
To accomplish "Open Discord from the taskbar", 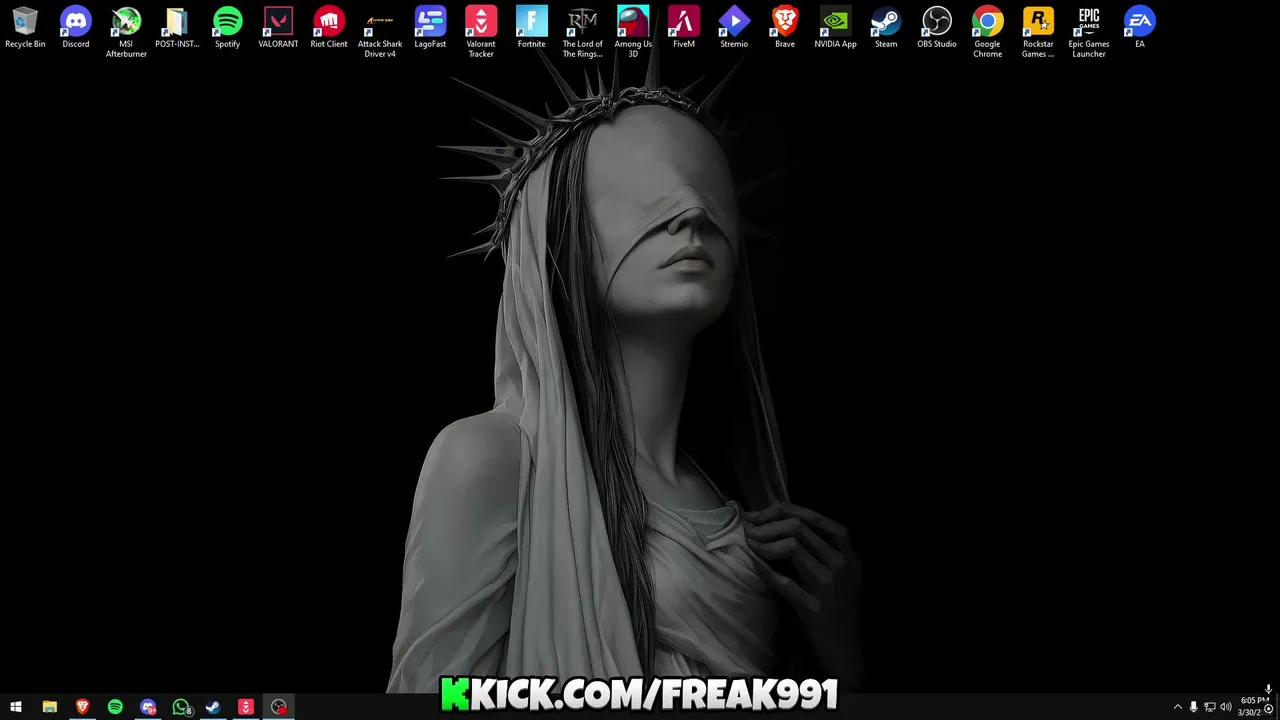I will [148, 707].
